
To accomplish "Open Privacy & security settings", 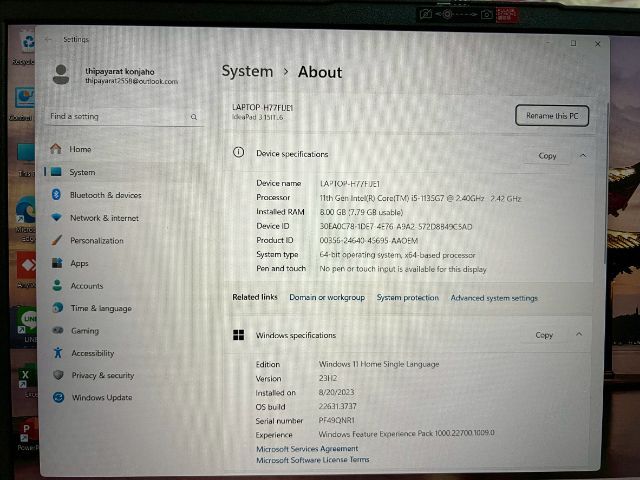I will [103, 376].
